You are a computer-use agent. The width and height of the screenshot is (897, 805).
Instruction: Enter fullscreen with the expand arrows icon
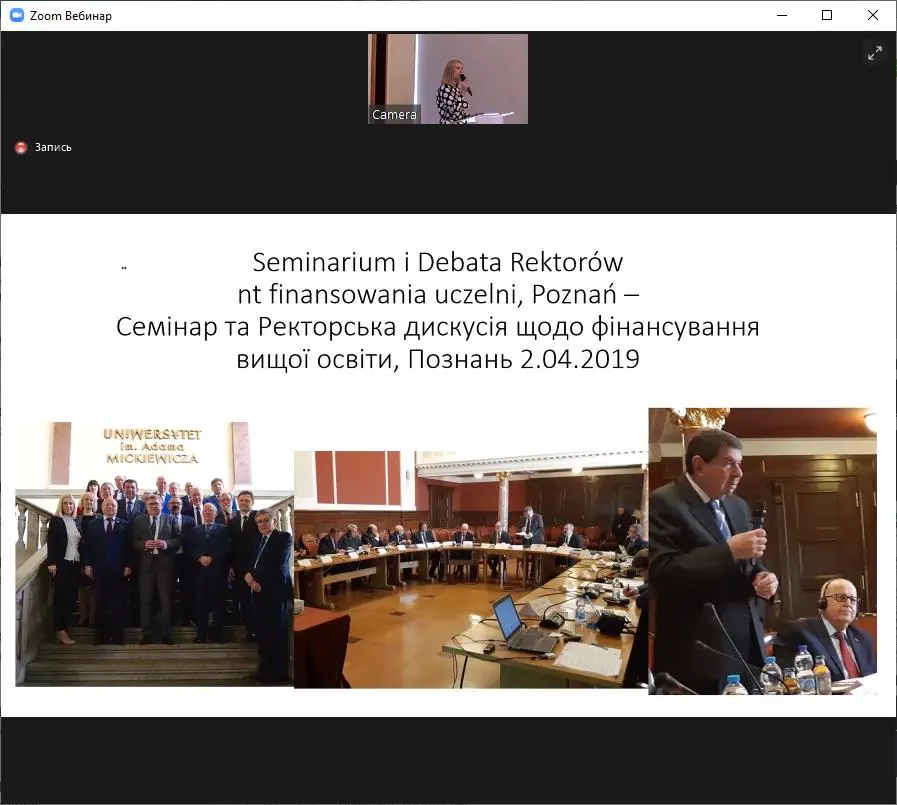(875, 54)
